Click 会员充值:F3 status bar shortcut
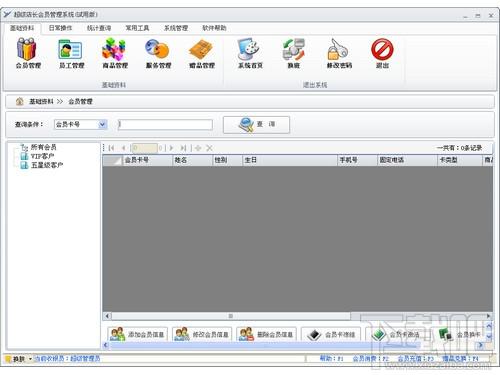 tap(416, 359)
